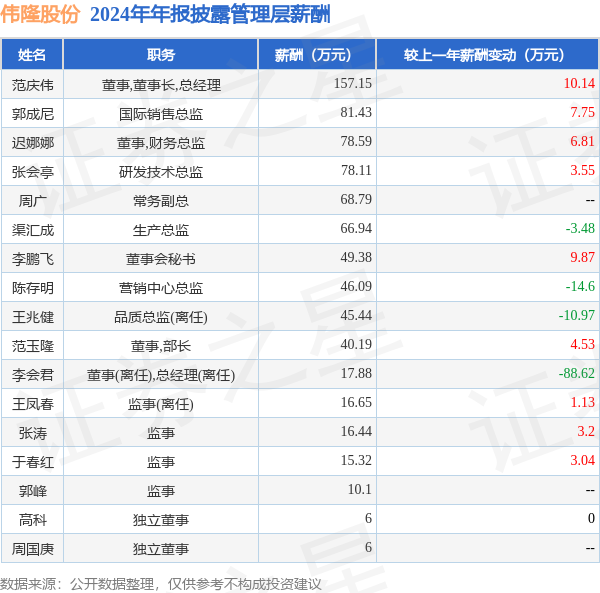Click the salary value 68.79
600x593 pixels.
356,199
